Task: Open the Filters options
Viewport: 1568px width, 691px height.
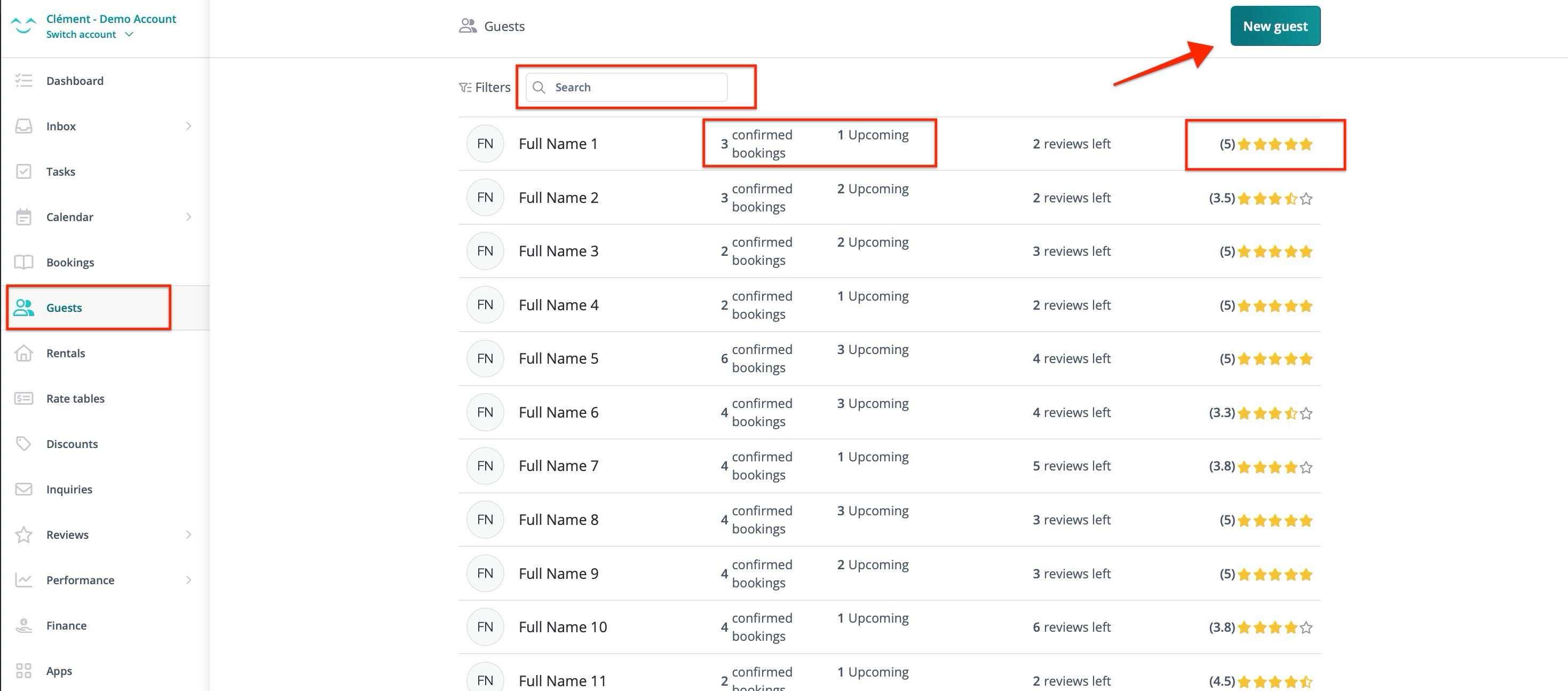Action: click(485, 87)
